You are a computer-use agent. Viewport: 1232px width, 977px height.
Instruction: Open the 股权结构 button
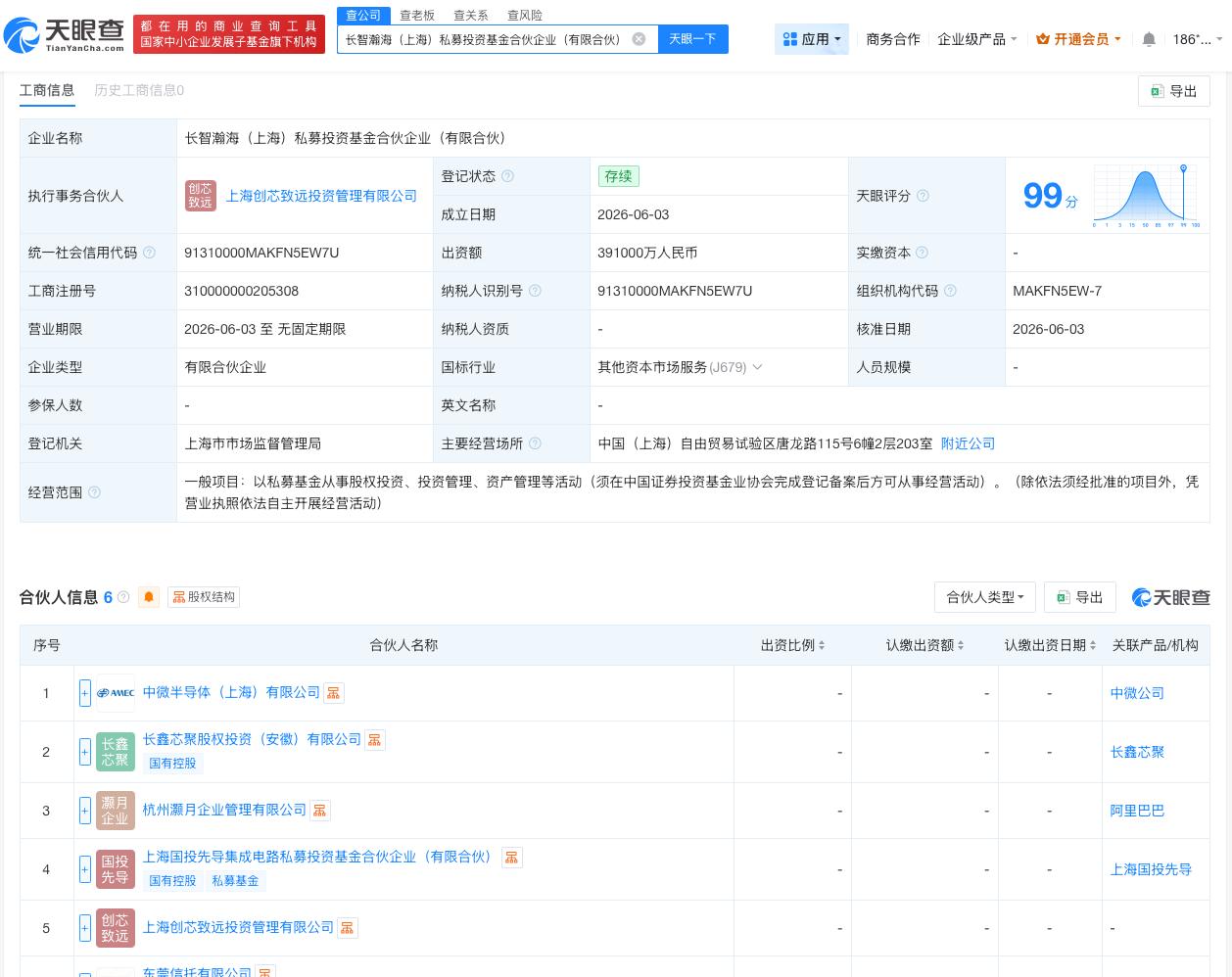pos(204,596)
